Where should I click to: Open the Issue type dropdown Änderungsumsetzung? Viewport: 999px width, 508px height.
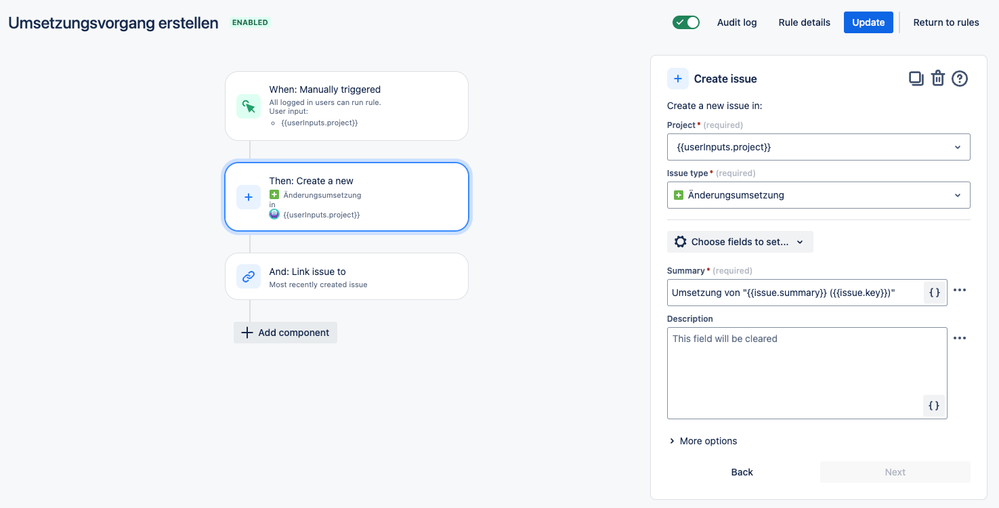(x=819, y=195)
